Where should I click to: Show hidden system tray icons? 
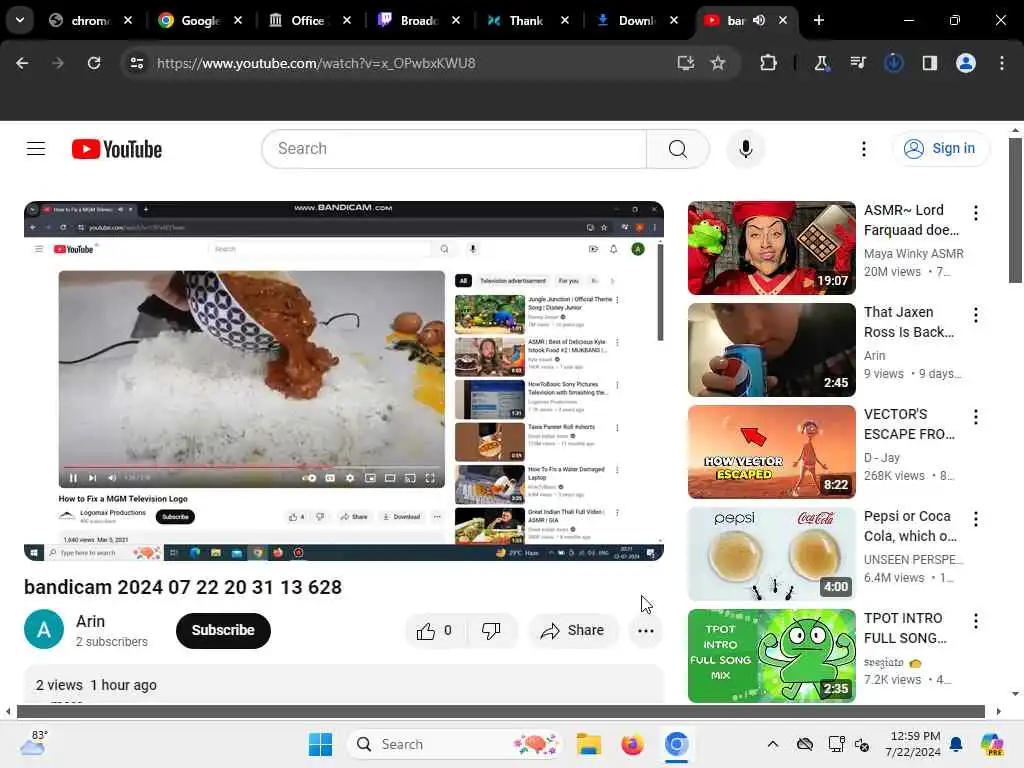coord(773,744)
